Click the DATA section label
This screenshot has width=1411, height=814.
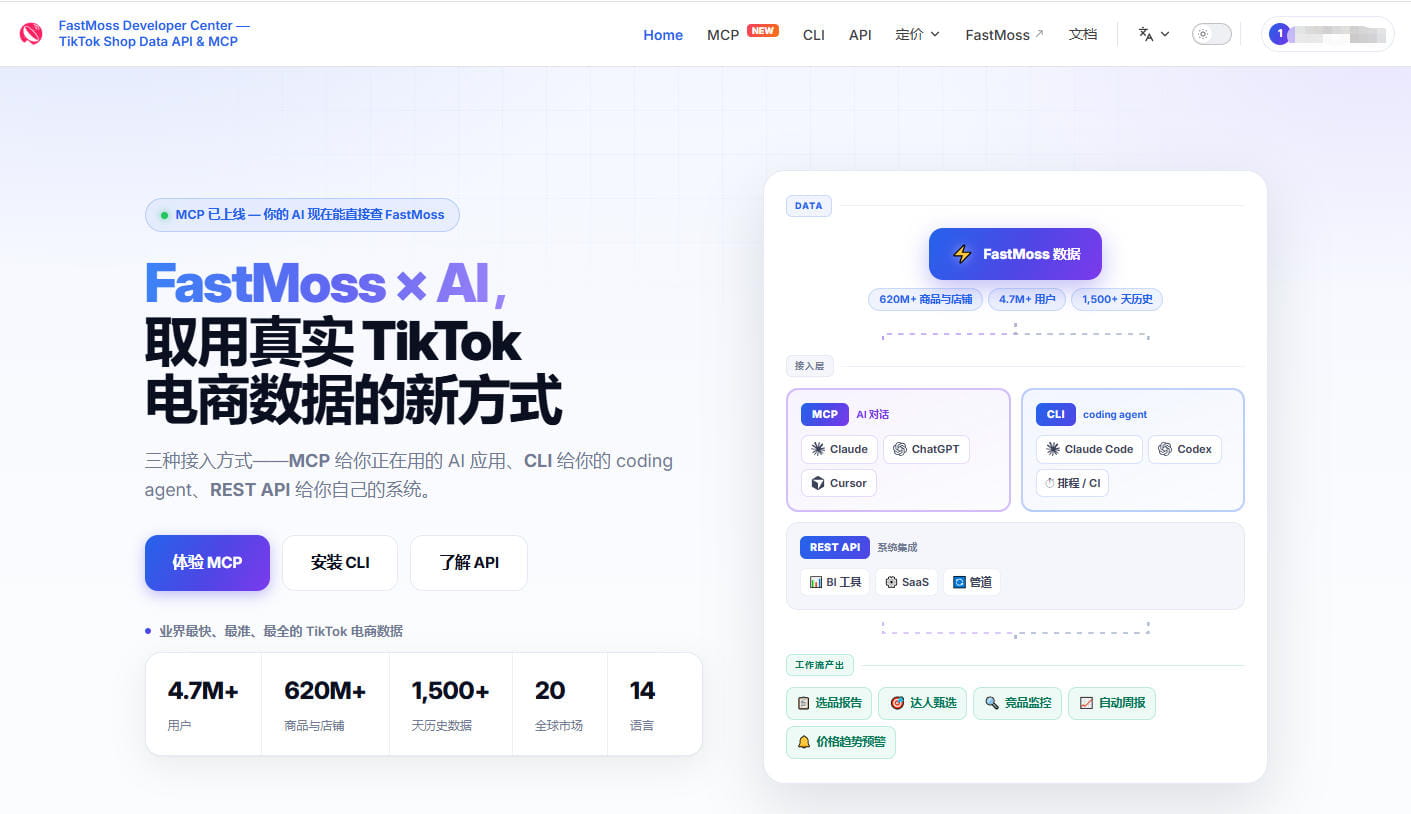pyautogui.click(x=808, y=206)
